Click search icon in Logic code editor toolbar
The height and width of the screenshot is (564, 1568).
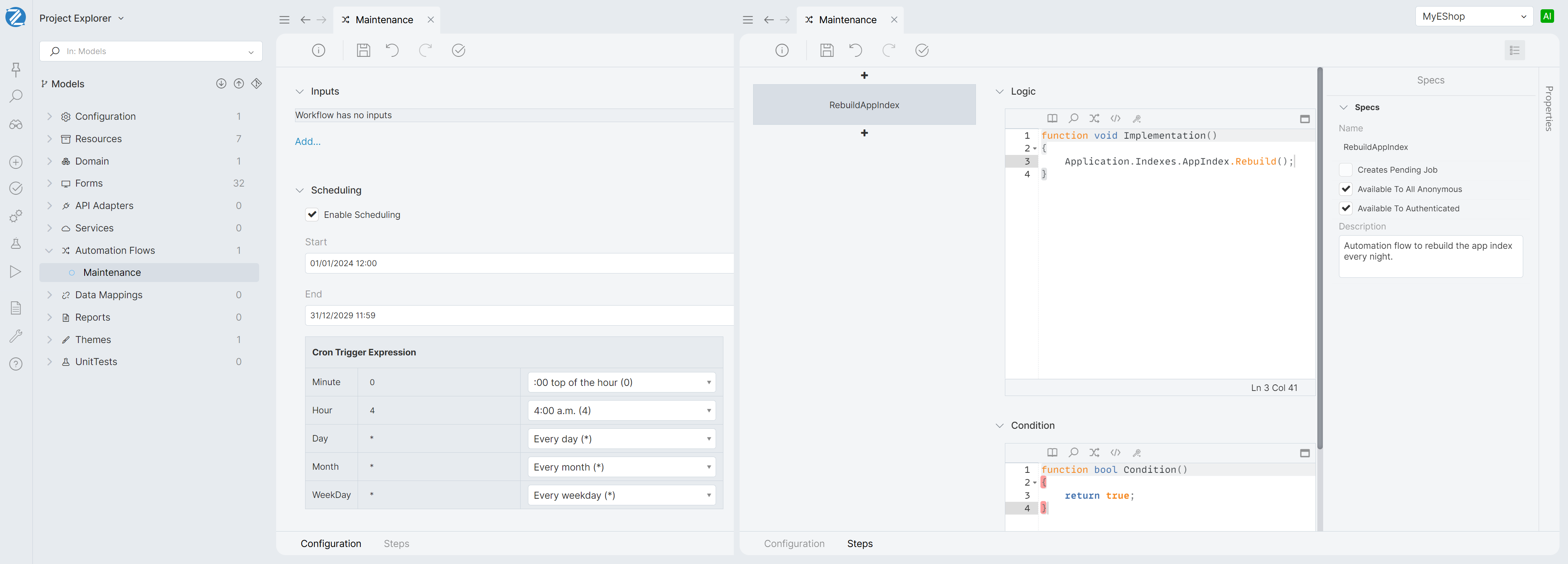[x=1073, y=119]
